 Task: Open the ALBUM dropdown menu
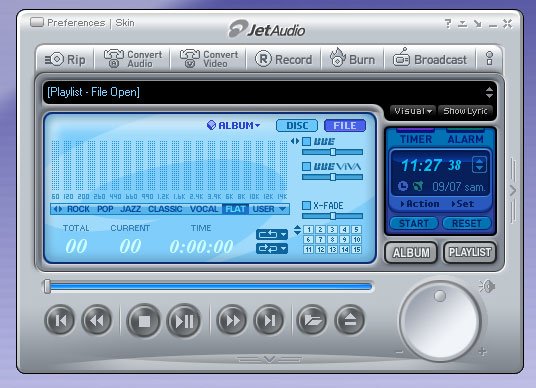point(233,125)
